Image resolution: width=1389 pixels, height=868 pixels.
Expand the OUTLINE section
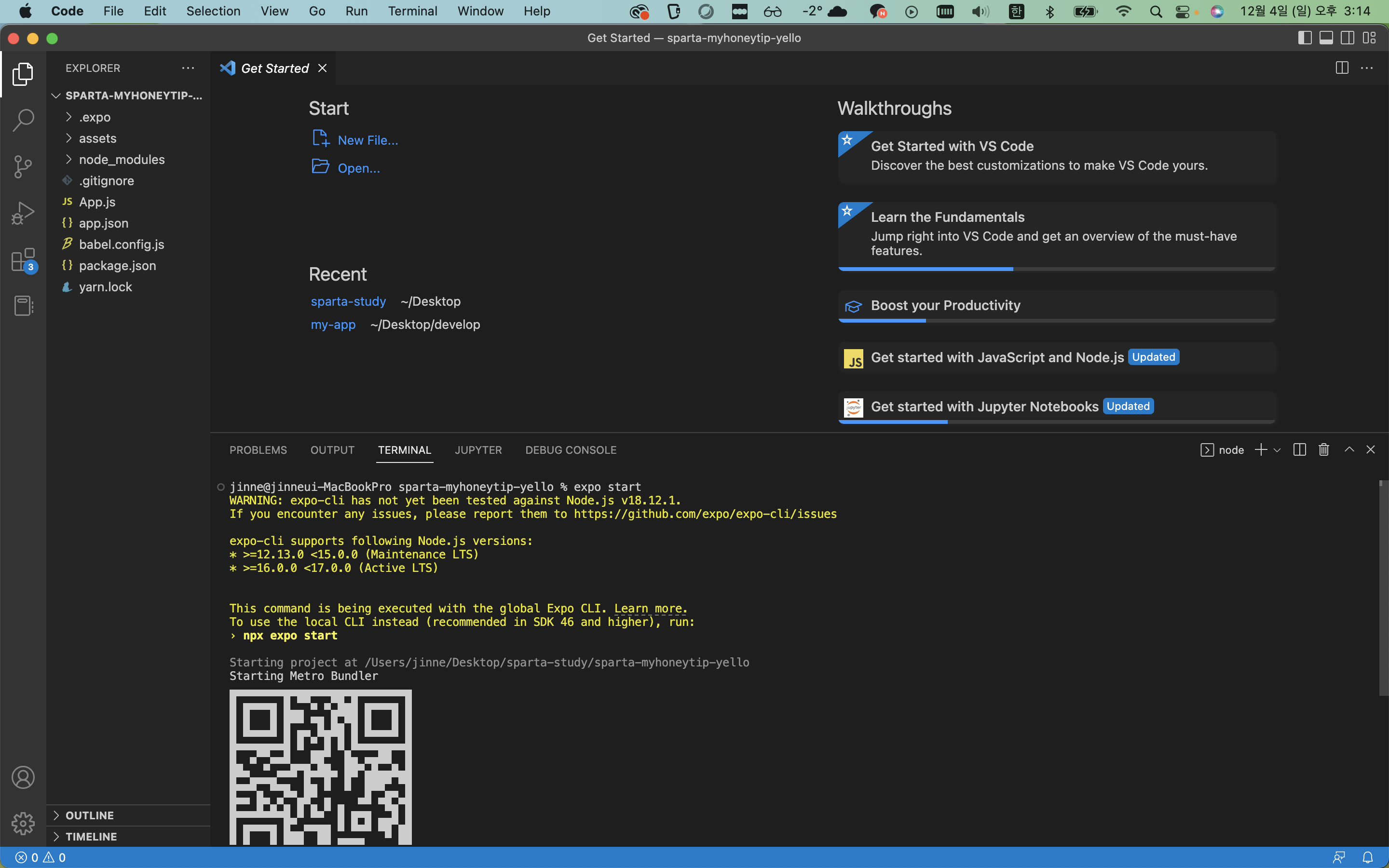click(x=128, y=815)
